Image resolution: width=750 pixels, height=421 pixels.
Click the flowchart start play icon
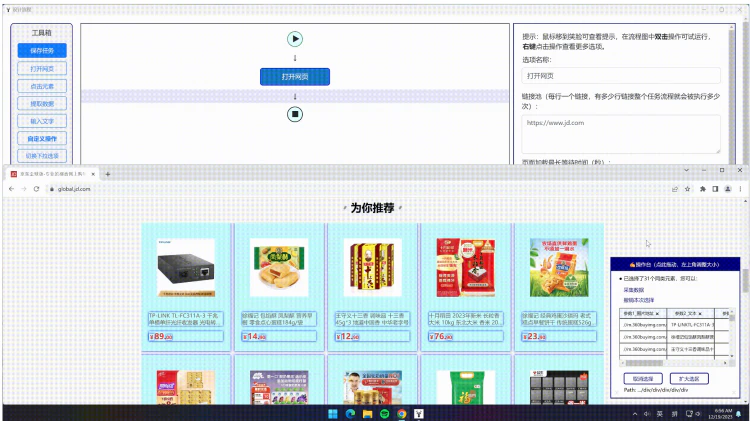tap(295, 39)
